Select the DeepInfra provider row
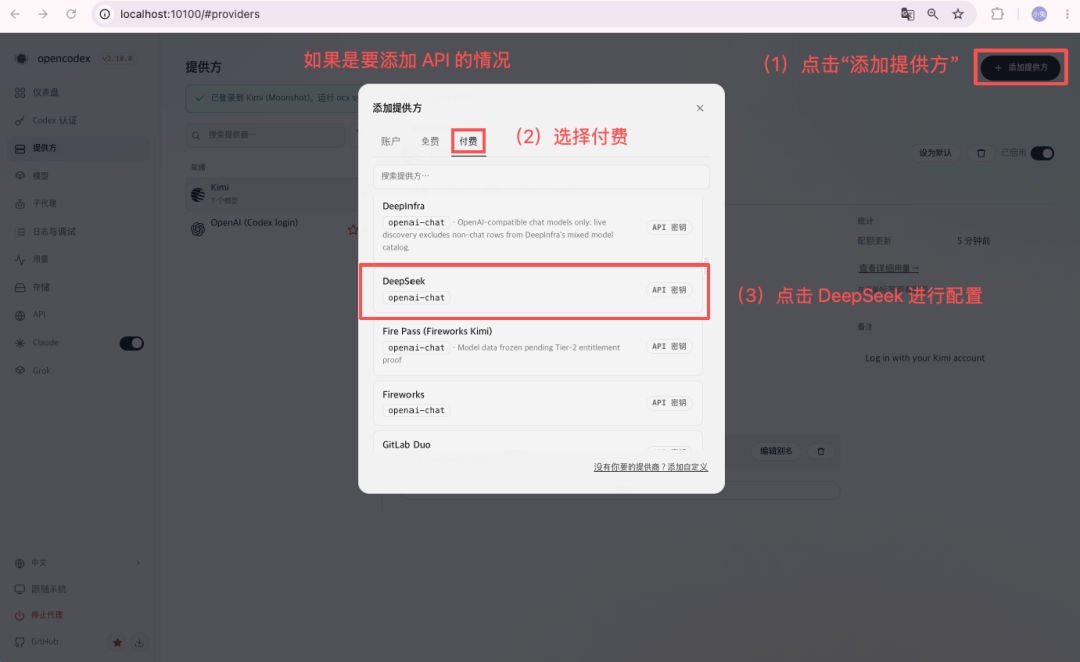Screen dimensions: 1080x662 [538, 226]
